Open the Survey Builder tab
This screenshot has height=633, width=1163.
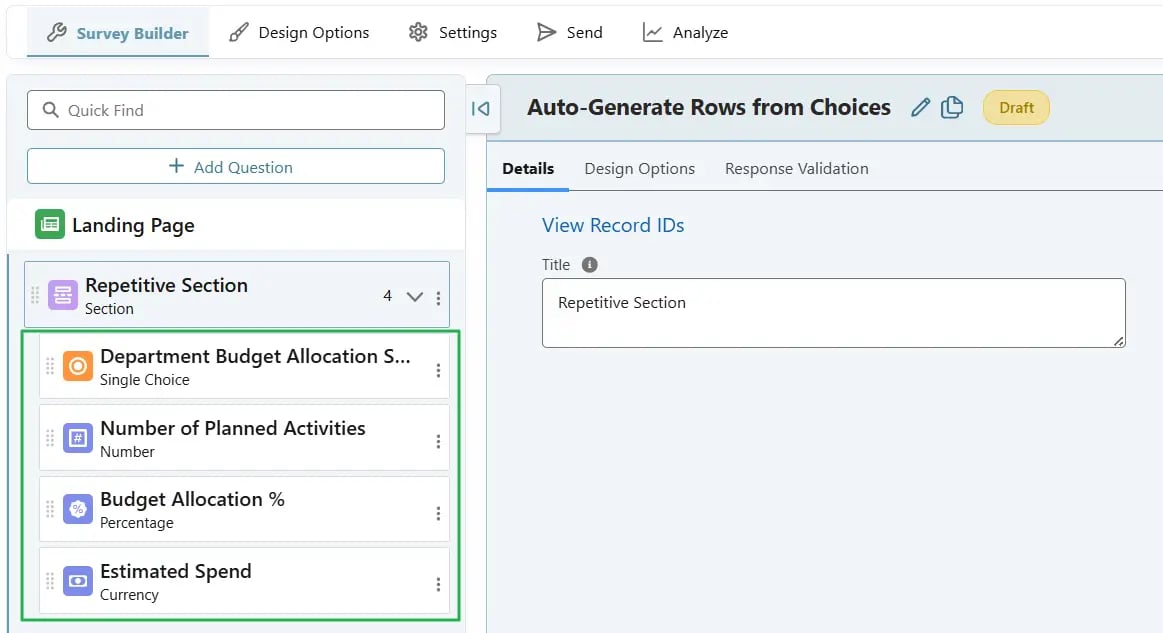click(118, 33)
